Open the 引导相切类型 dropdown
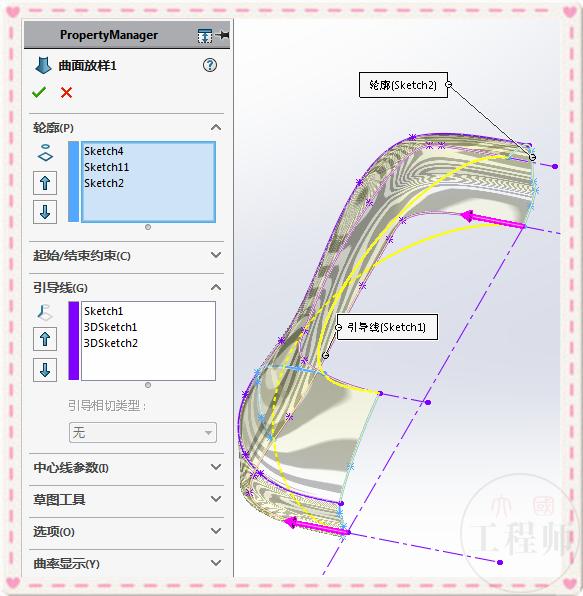The image size is (583, 596). (x=143, y=433)
